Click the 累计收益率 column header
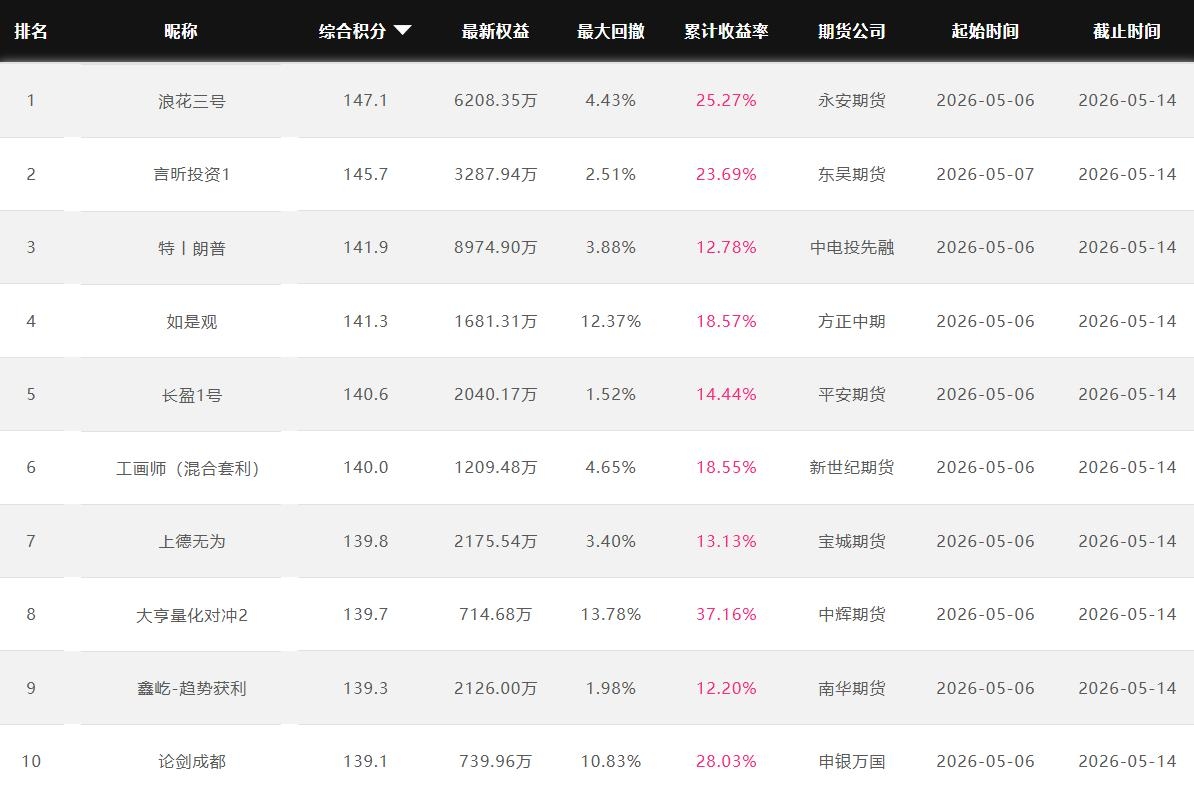 pyautogui.click(x=726, y=31)
